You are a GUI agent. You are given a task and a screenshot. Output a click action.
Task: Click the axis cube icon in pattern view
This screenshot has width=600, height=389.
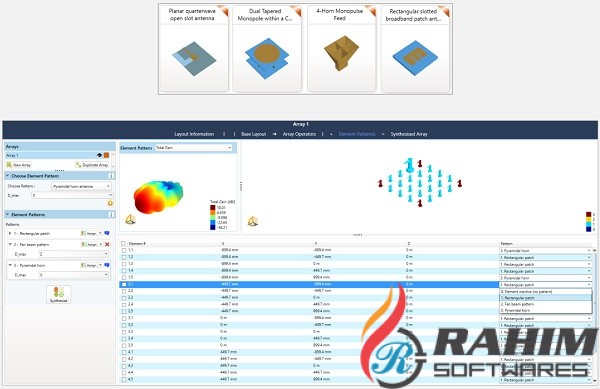pyautogui.click(x=130, y=220)
